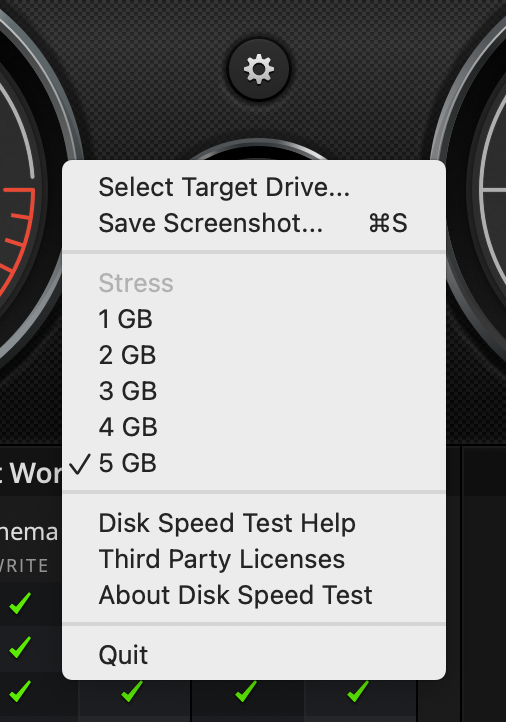Click the disabled Stress header label
Viewport: 506px width, 722px height.
(136, 283)
